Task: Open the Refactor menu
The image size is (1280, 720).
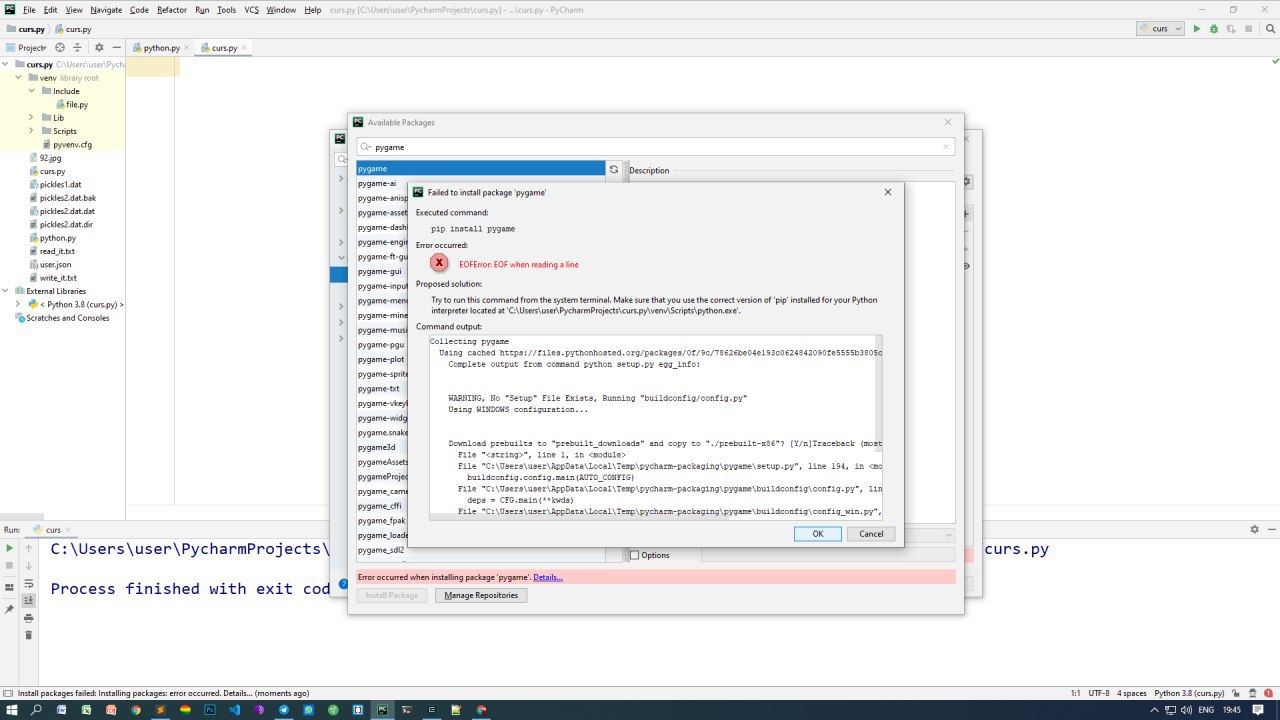Action: (172, 10)
